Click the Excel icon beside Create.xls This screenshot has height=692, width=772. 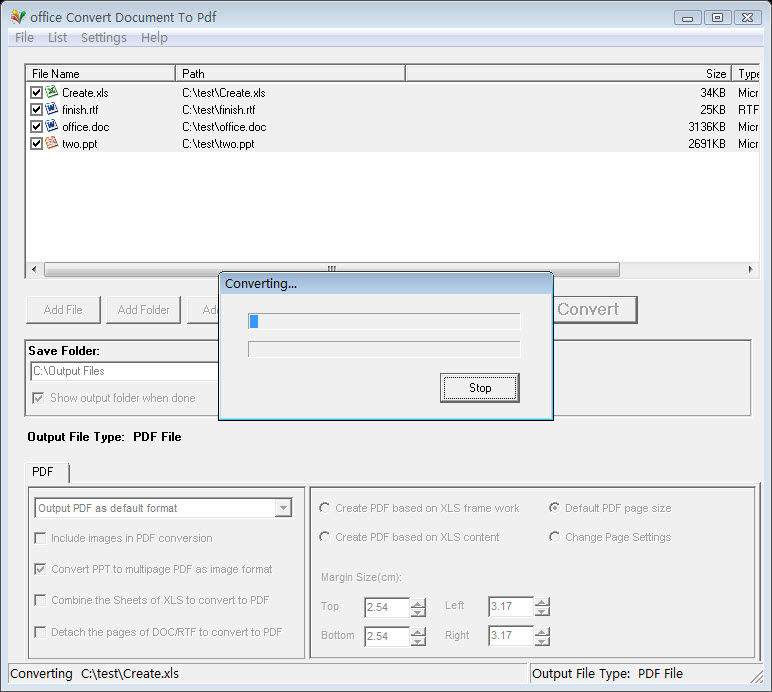coord(51,92)
